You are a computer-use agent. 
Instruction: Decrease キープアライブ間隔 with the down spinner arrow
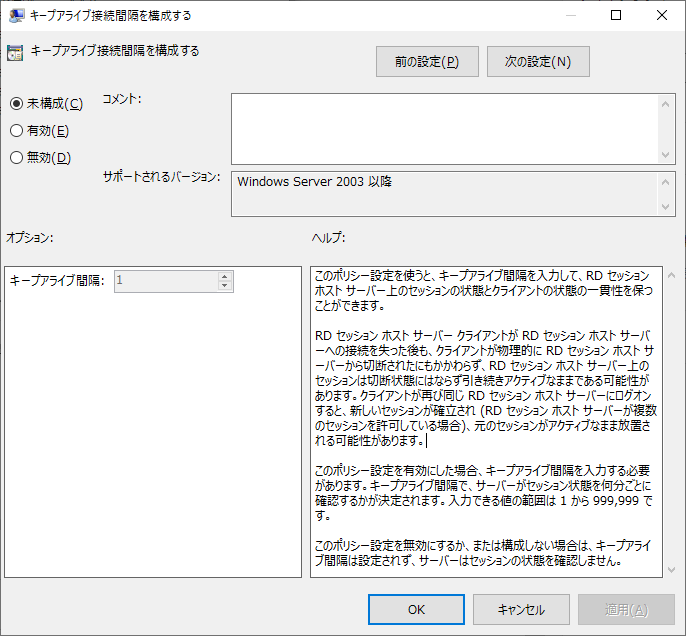pos(224,286)
